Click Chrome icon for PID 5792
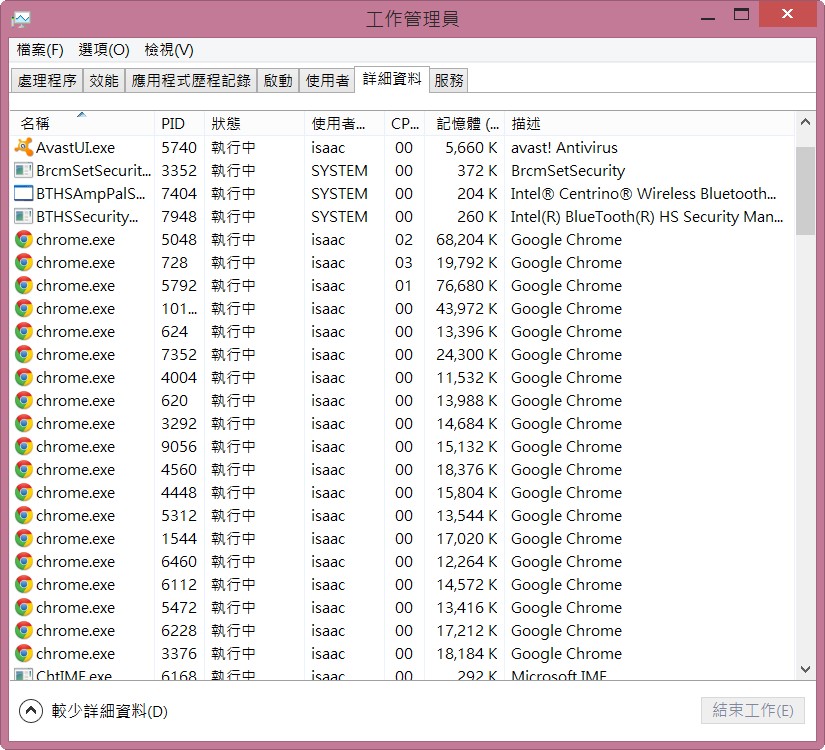The image size is (825, 750). coord(24,286)
